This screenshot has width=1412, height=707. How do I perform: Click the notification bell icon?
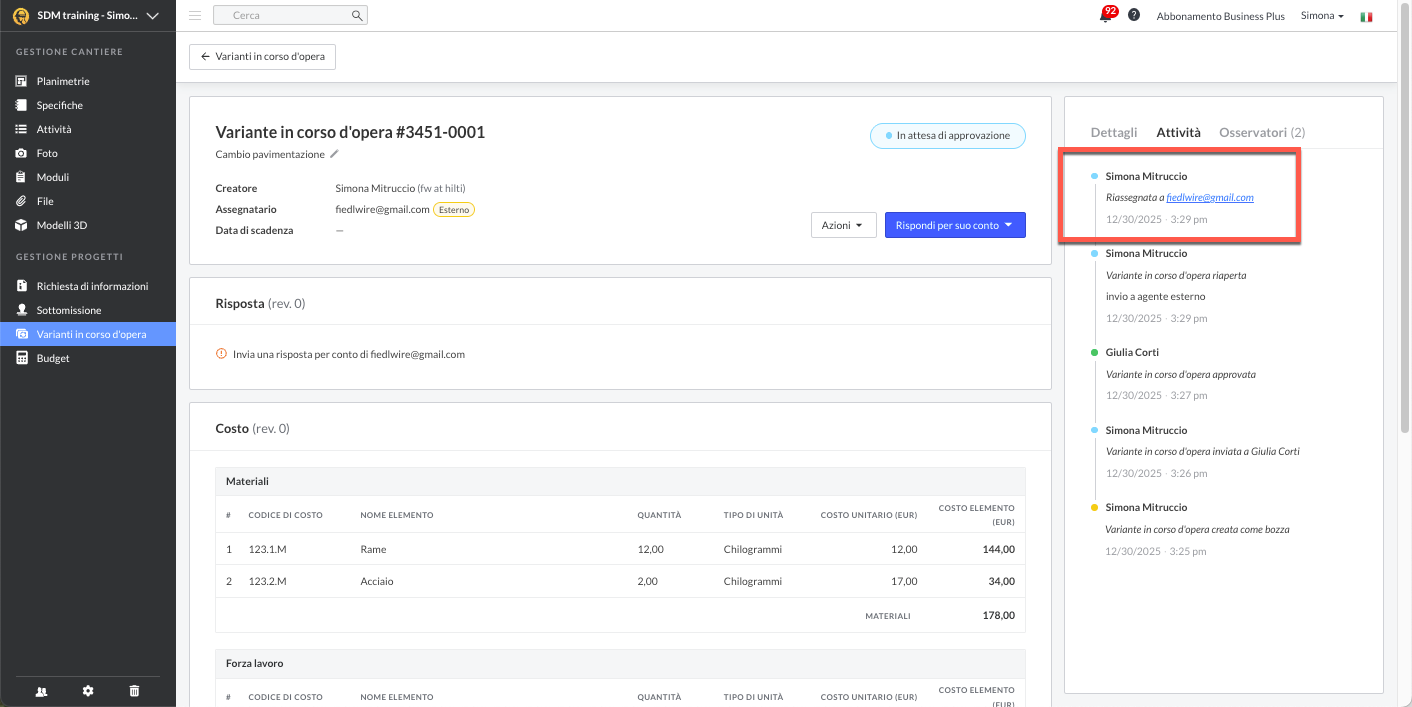pos(1105,16)
